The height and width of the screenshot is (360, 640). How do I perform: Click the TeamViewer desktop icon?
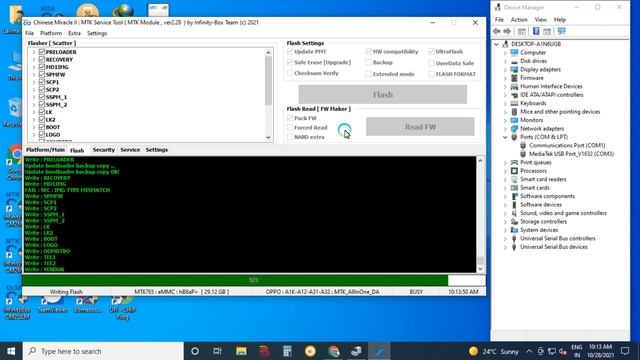coord(52,304)
